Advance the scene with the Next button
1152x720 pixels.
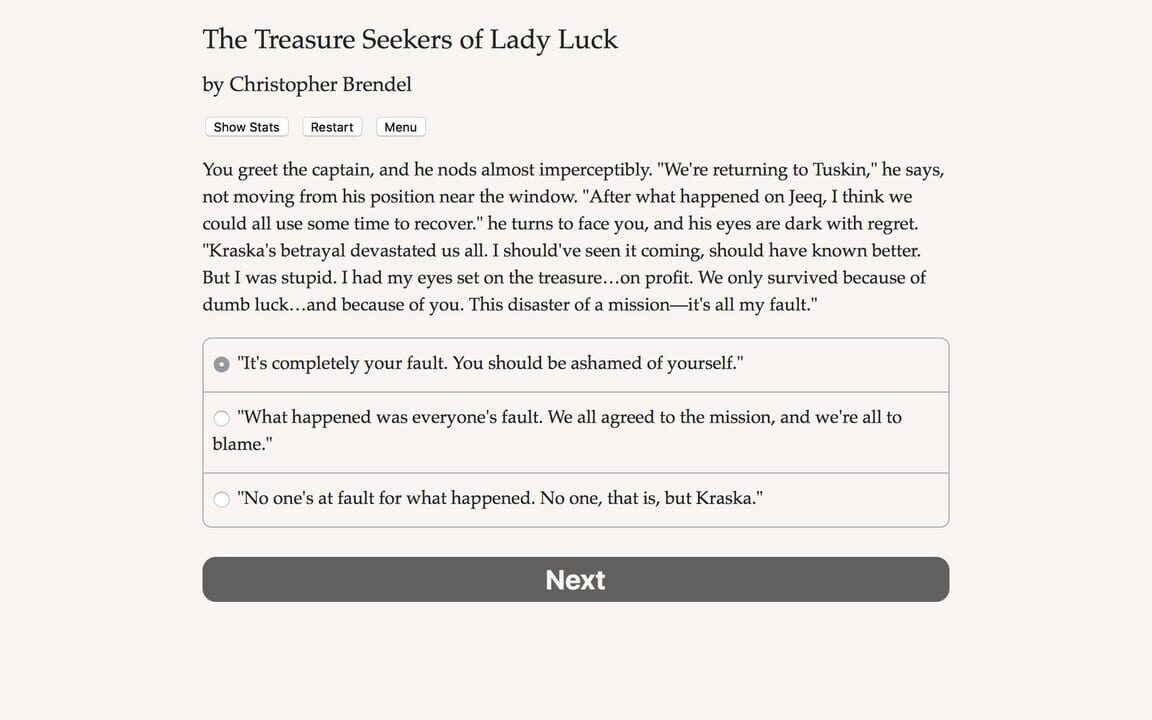(575, 580)
